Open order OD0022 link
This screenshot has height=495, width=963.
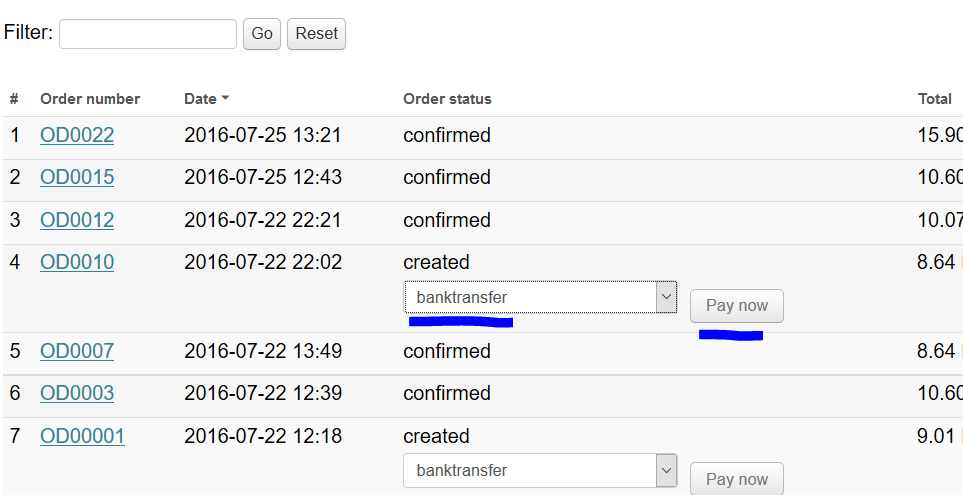[x=77, y=135]
